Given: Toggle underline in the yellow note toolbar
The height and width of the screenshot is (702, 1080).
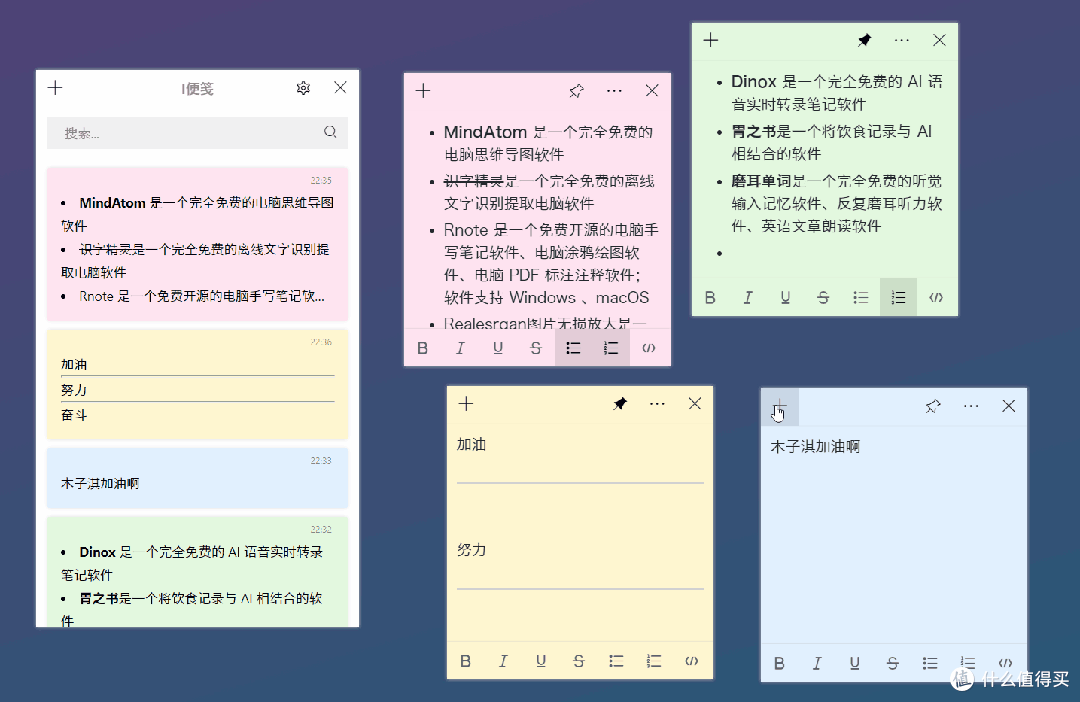Looking at the screenshot, I should tap(541, 661).
